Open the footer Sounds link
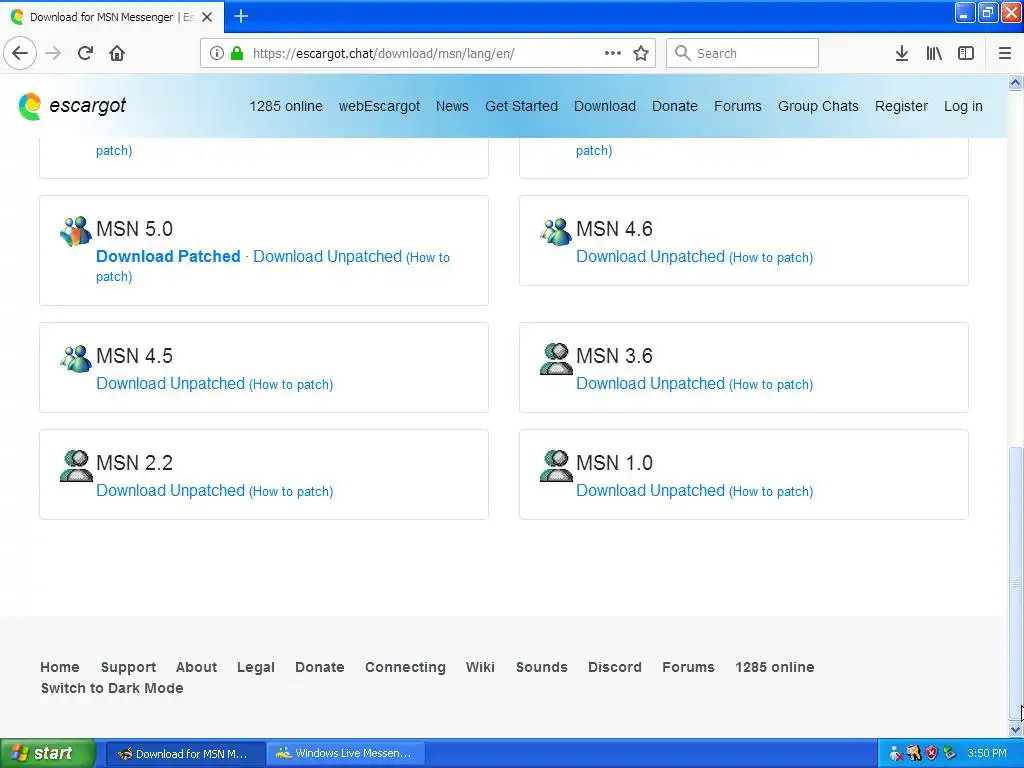 (541, 667)
